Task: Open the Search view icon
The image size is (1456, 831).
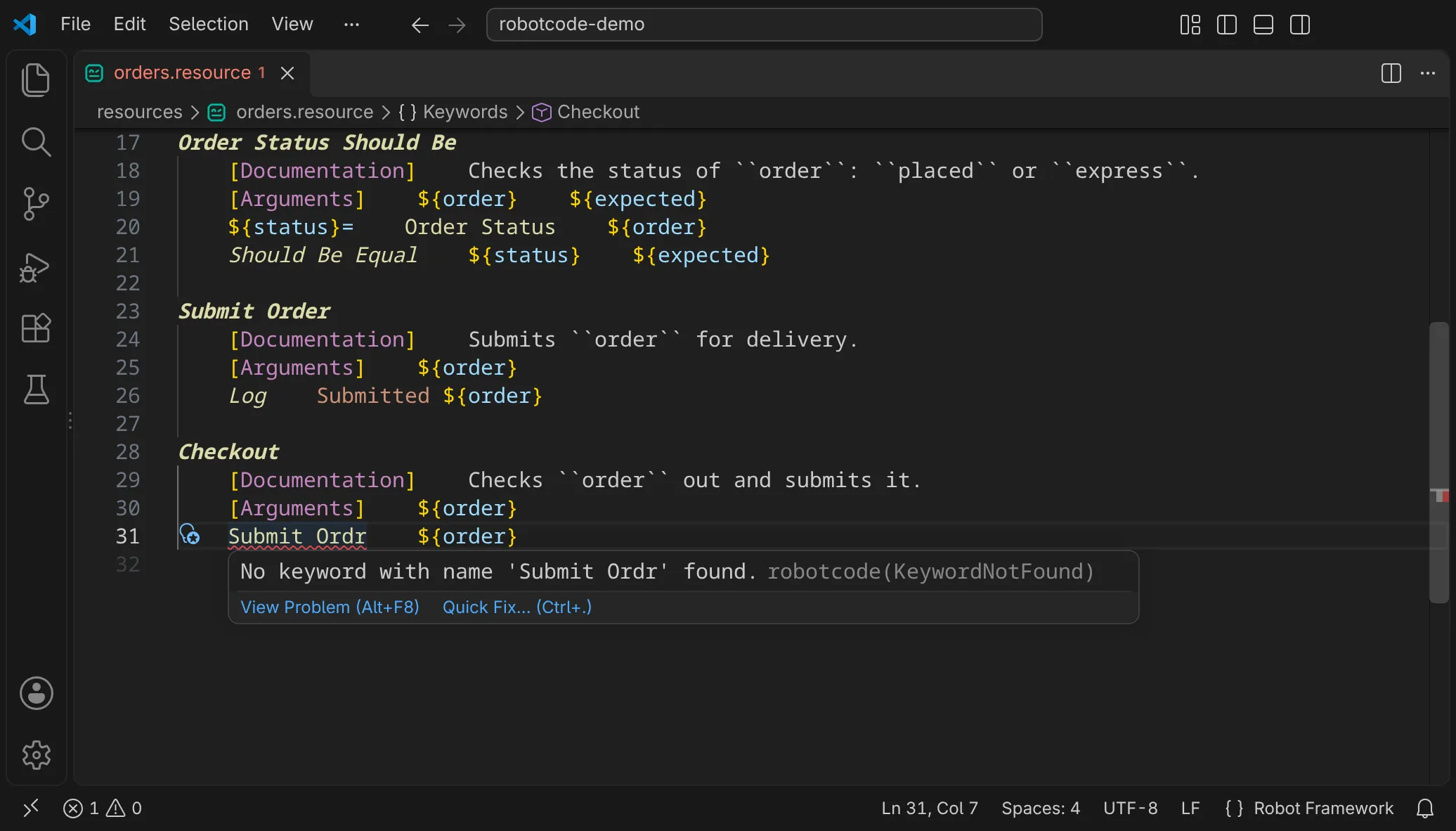Action: 36,141
